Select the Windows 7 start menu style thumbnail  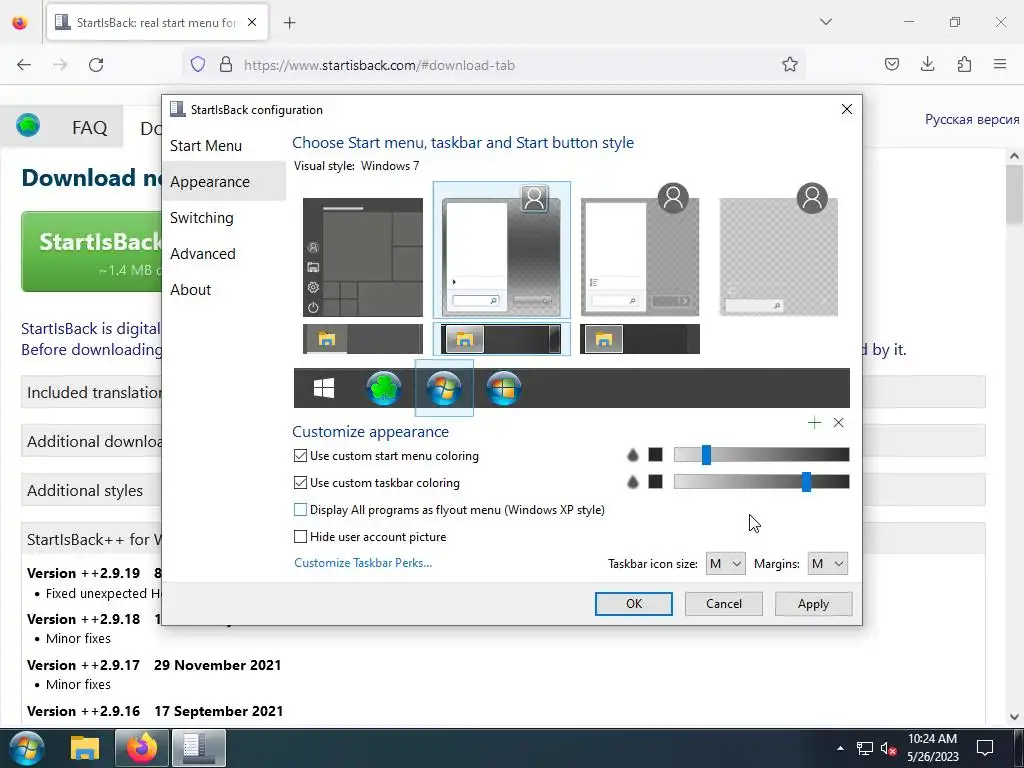point(502,251)
